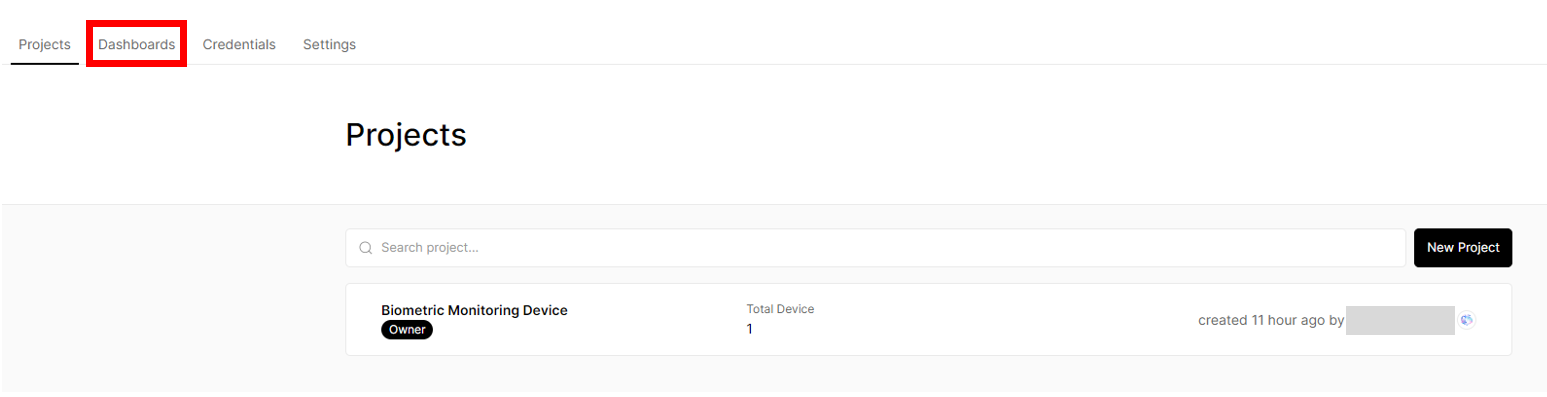Select the Projects tab
1547x397 pixels.
pos(45,44)
